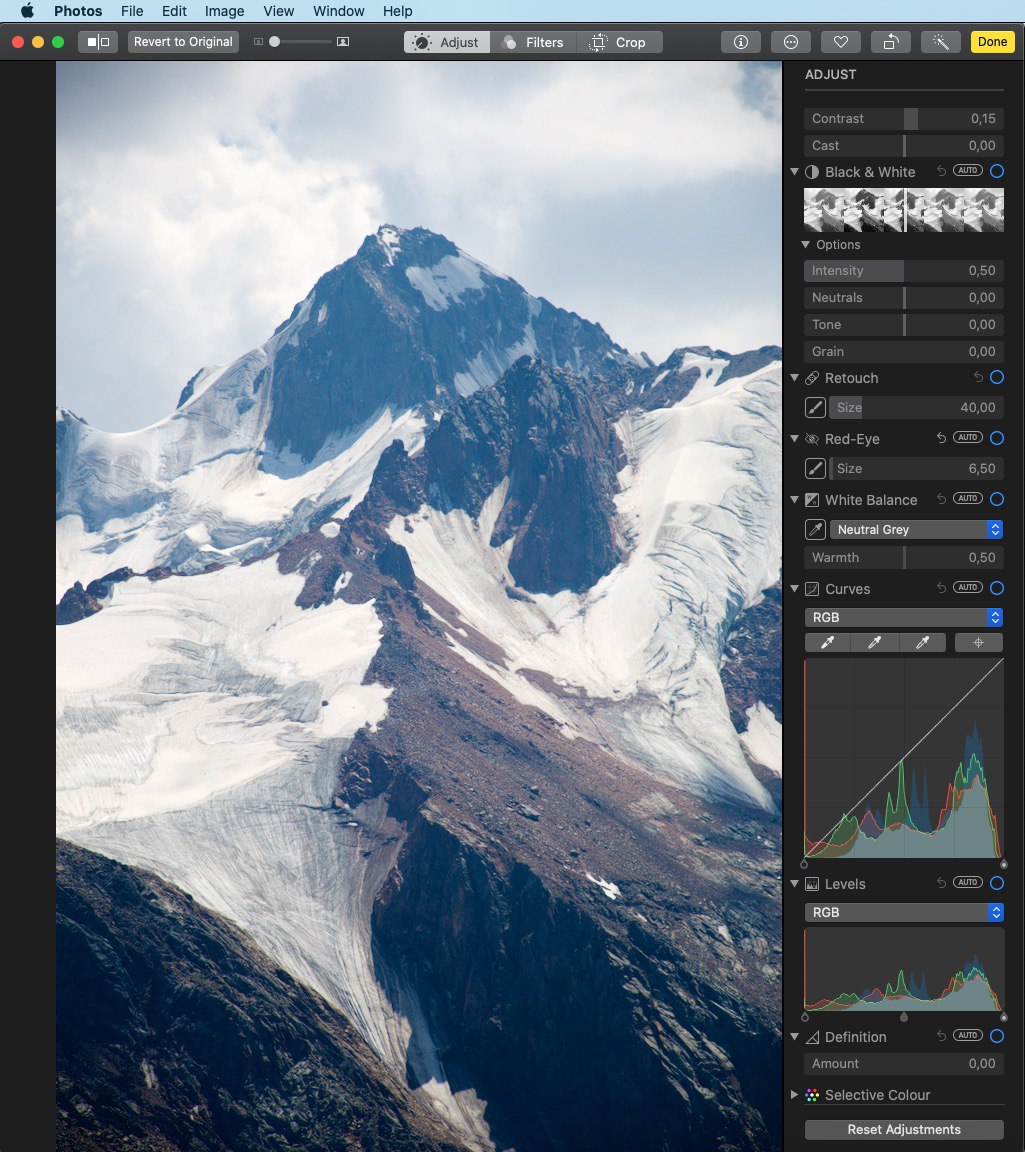
Task: Select the Adjust tab
Action: [447, 42]
